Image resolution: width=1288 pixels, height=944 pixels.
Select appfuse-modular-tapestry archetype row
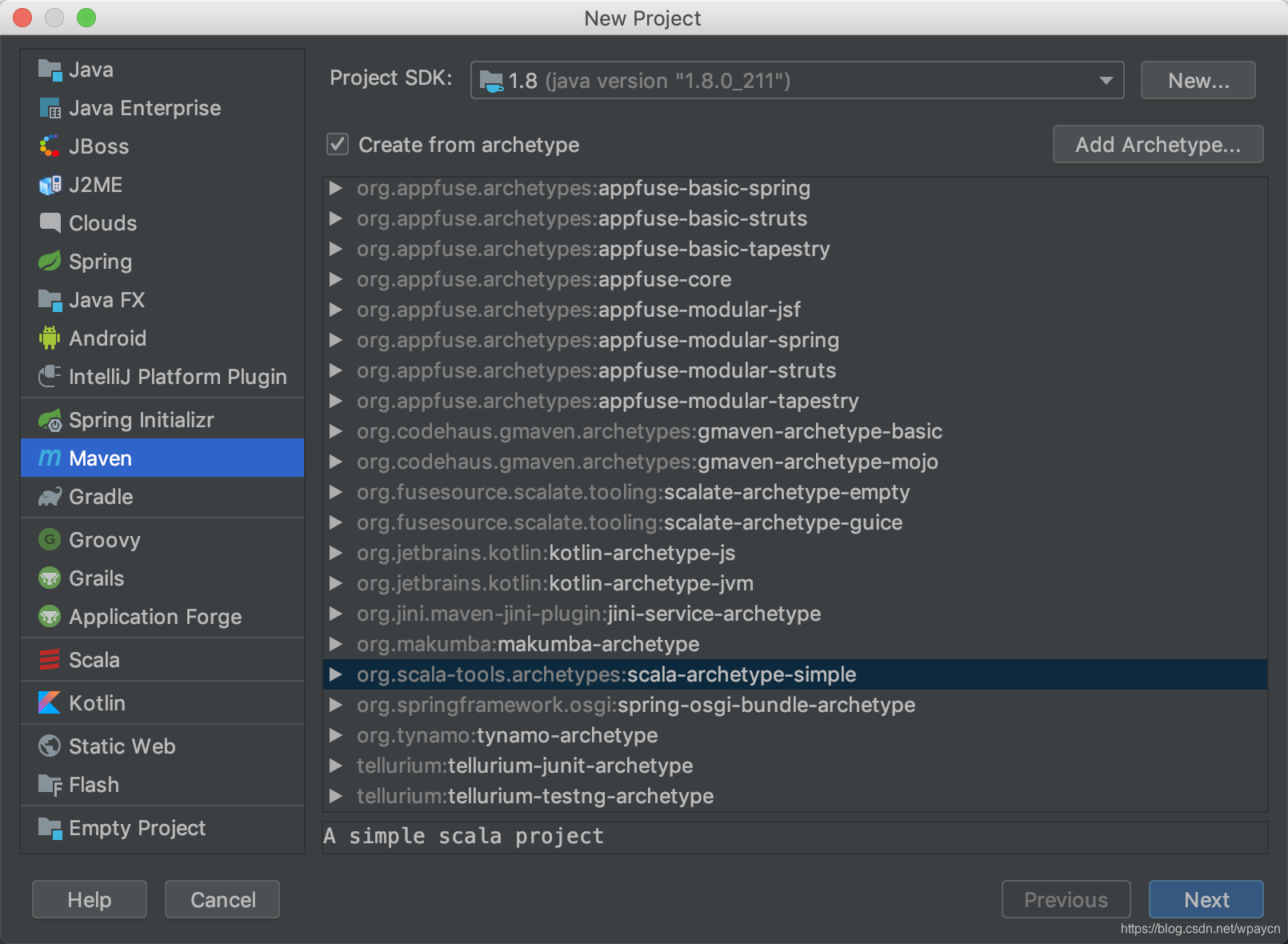pos(795,401)
